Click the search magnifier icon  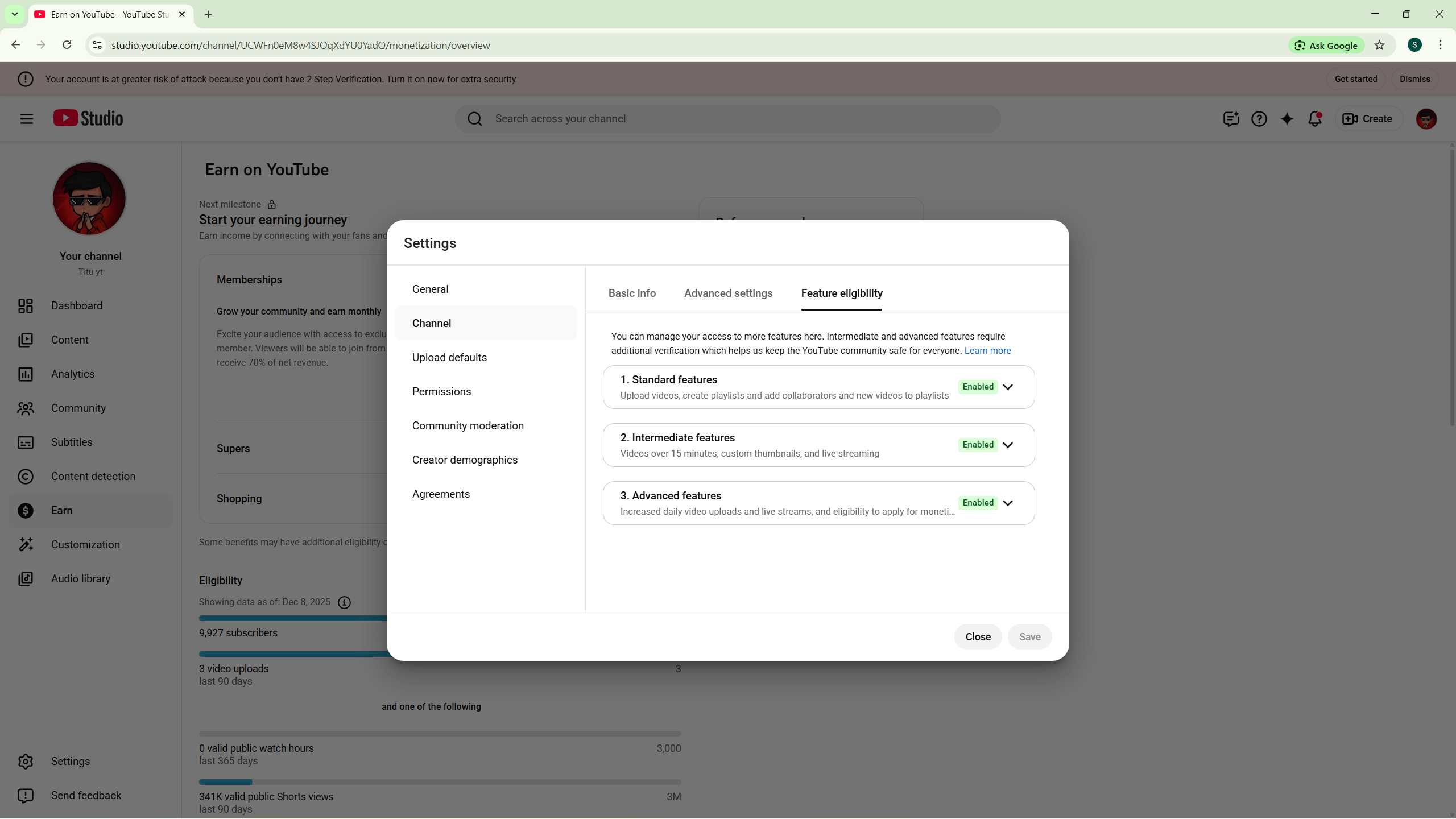pos(475,119)
